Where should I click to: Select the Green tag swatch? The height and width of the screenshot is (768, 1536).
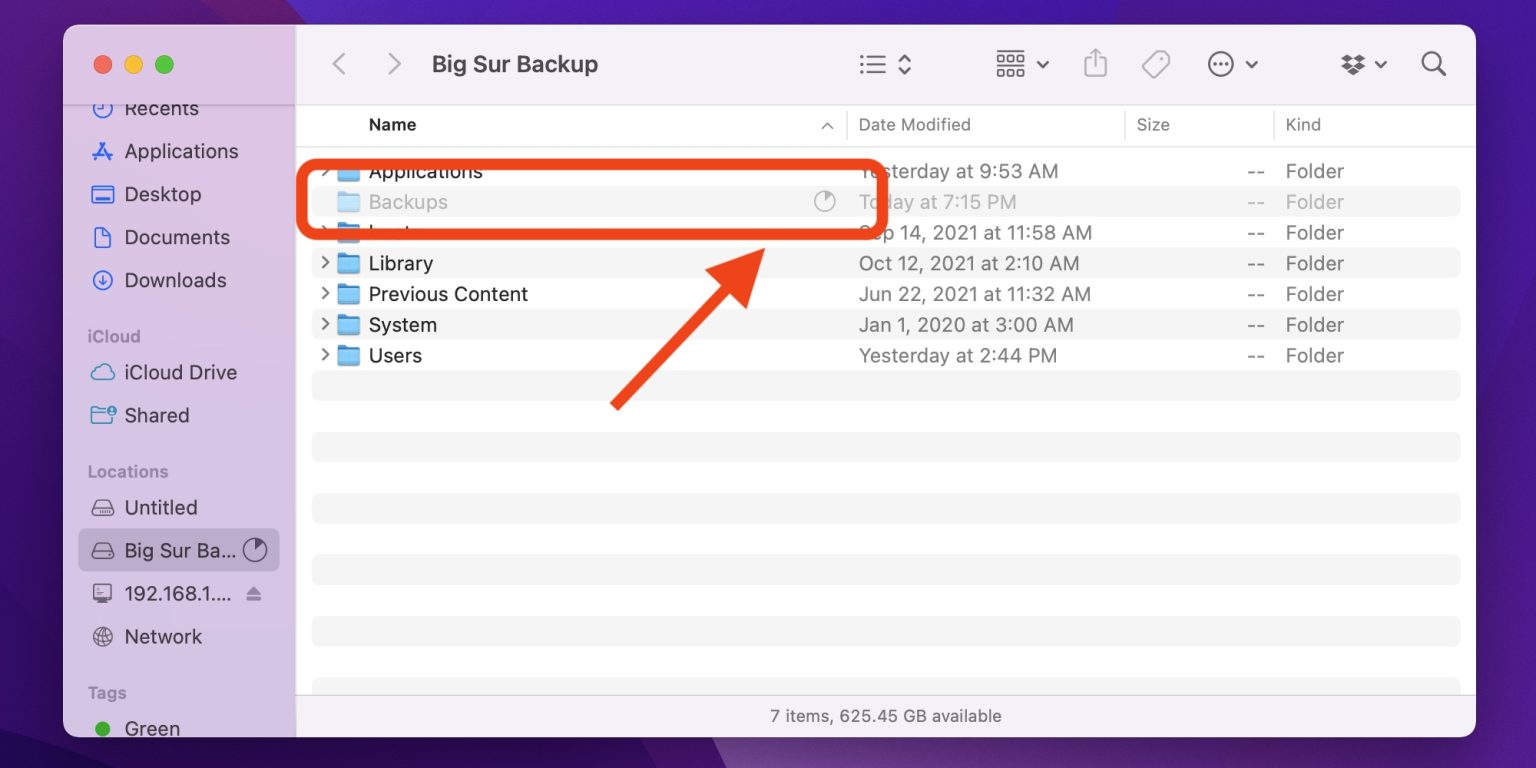coord(104,728)
